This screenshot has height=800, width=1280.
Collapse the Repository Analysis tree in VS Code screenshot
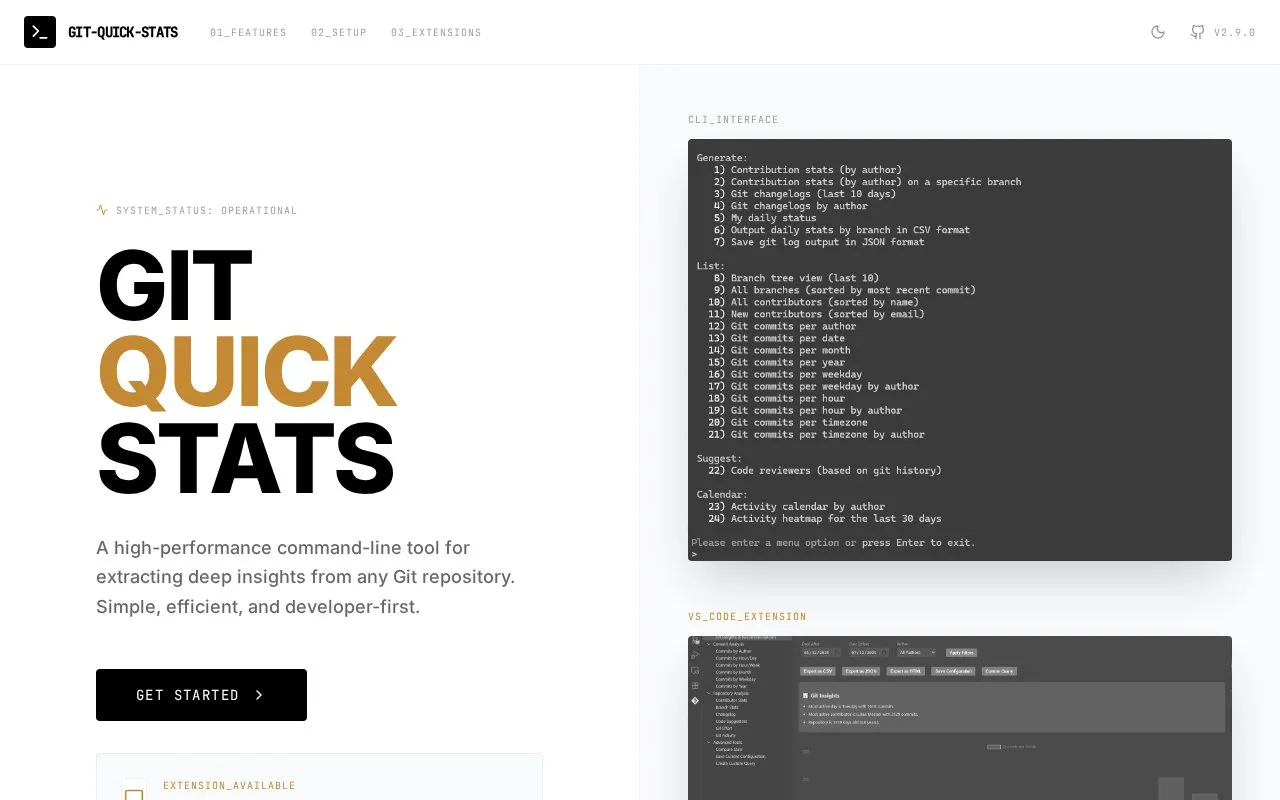pos(709,693)
